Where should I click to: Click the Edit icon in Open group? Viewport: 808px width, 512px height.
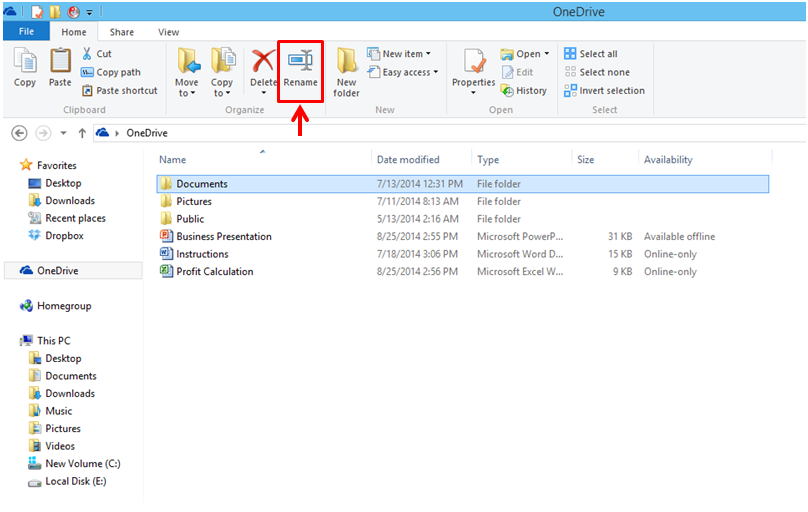click(x=508, y=72)
